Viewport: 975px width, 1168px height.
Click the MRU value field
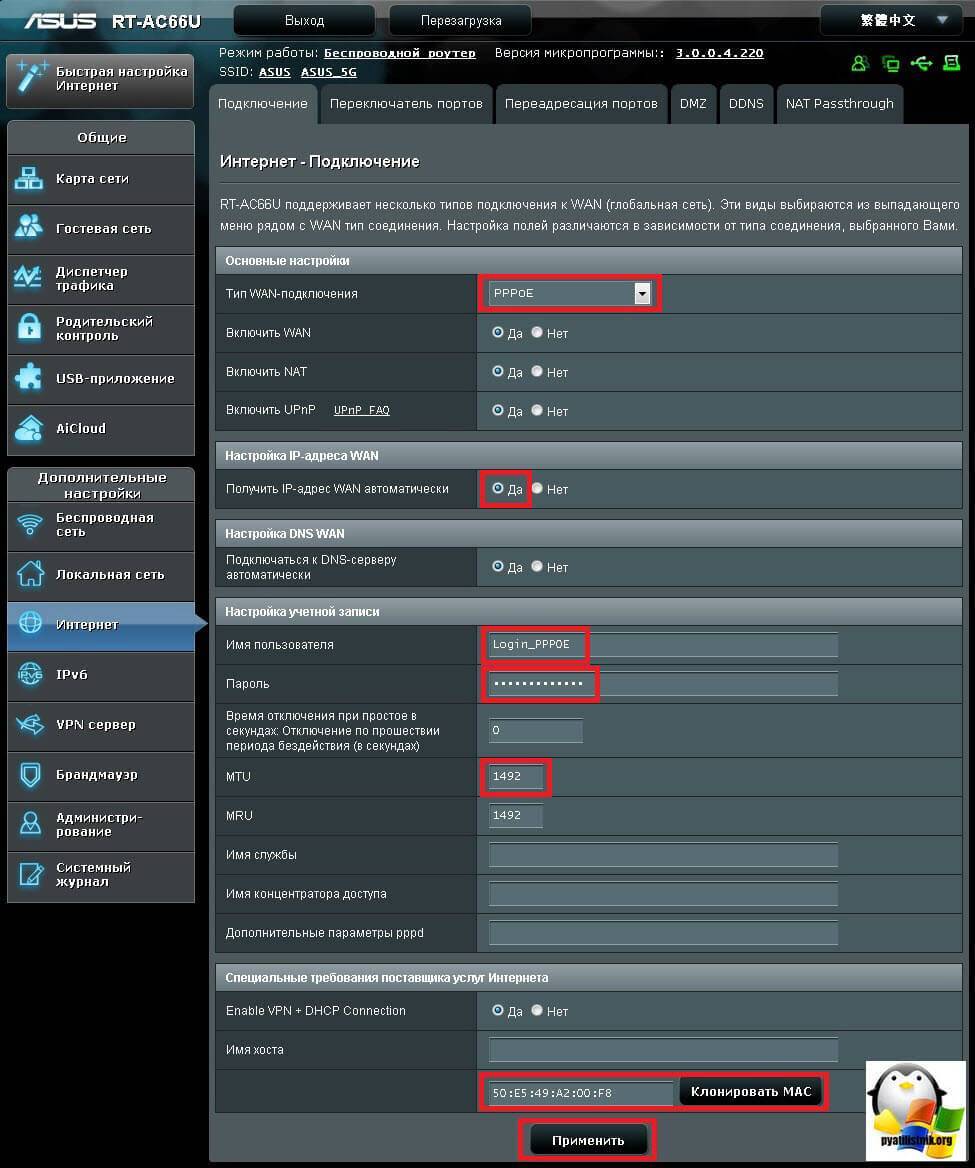(x=515, y=815)
